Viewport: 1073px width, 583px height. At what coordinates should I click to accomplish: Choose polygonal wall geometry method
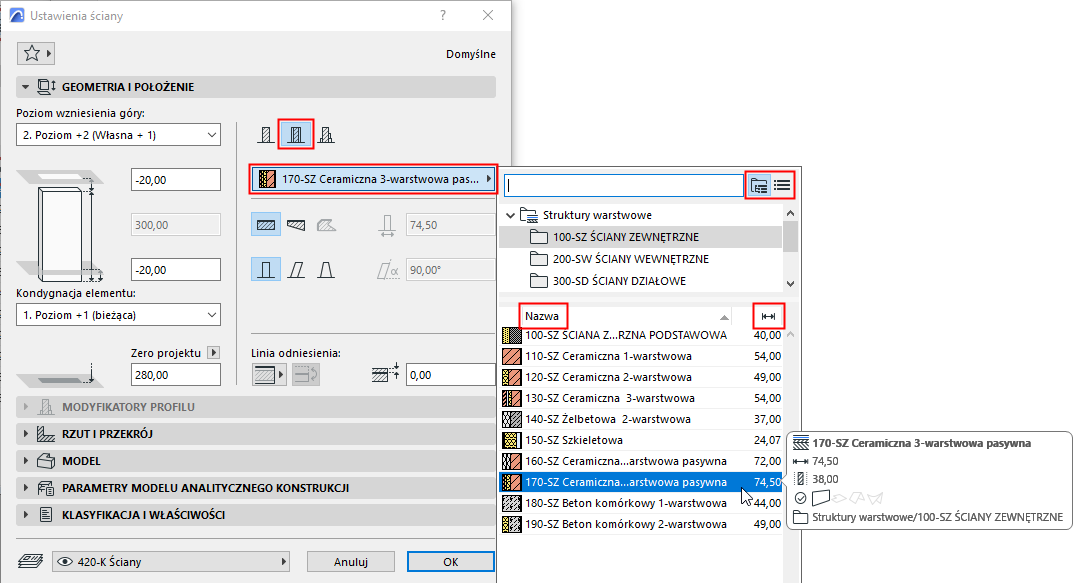click(x=326, y=224)
